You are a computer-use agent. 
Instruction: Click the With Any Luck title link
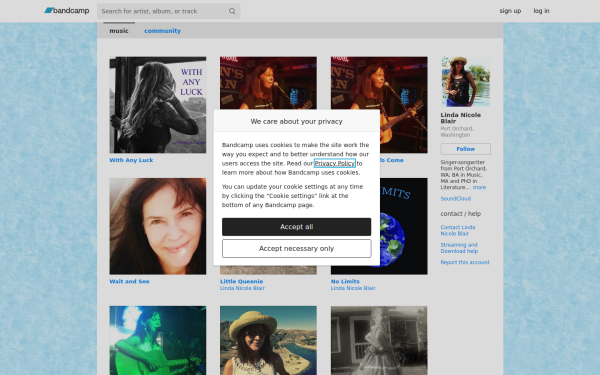pos(131,160)
